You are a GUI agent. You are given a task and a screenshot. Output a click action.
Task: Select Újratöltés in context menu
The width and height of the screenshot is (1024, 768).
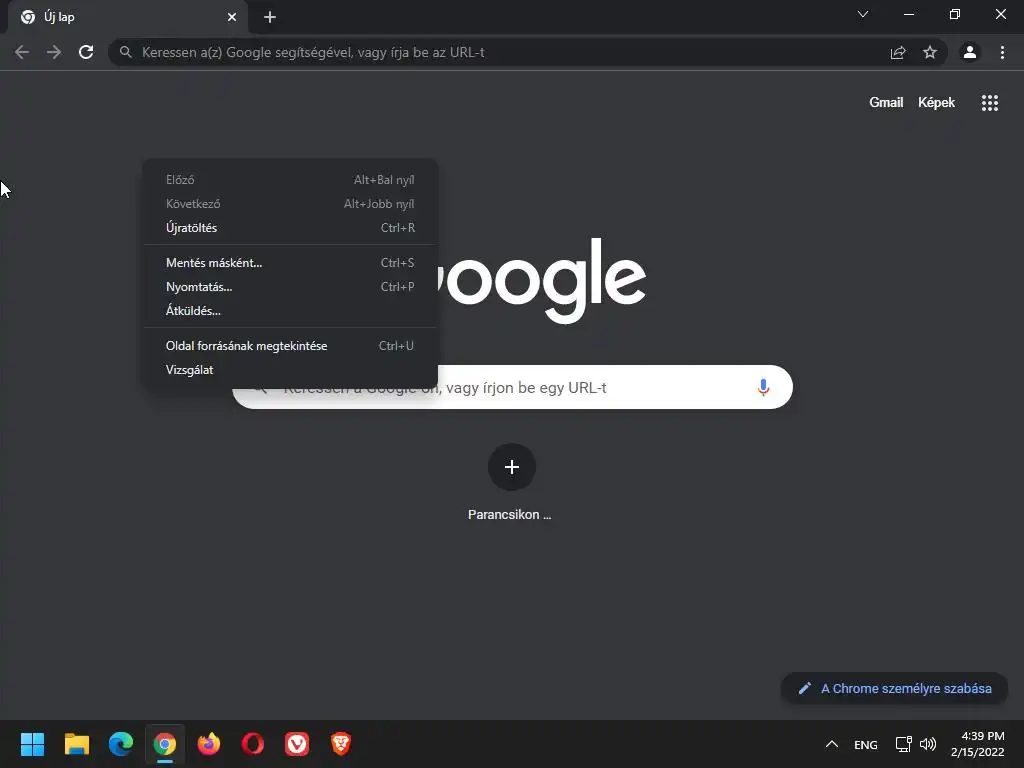point(290,228)
